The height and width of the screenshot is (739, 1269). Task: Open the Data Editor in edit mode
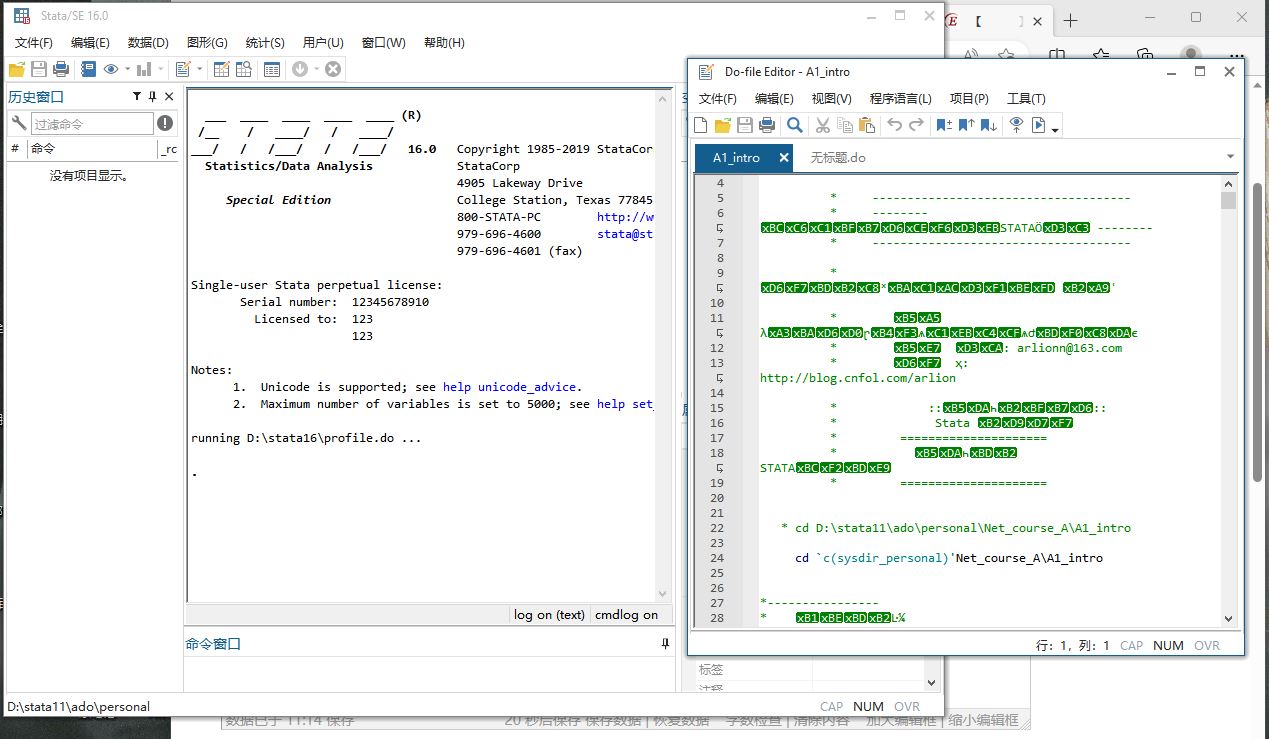pos(220,69)
